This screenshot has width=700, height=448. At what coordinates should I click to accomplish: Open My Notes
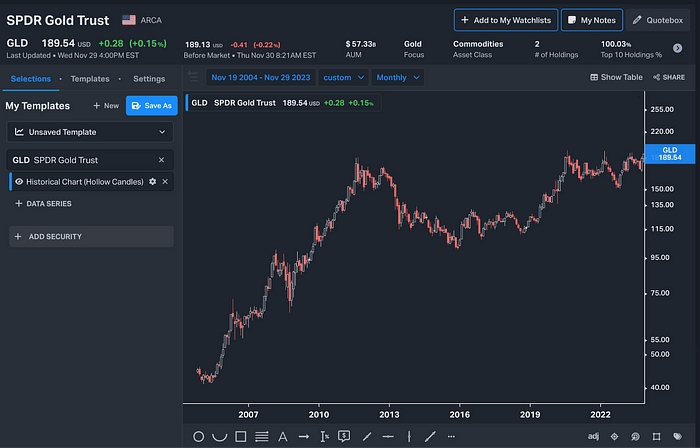coord(592,20)
